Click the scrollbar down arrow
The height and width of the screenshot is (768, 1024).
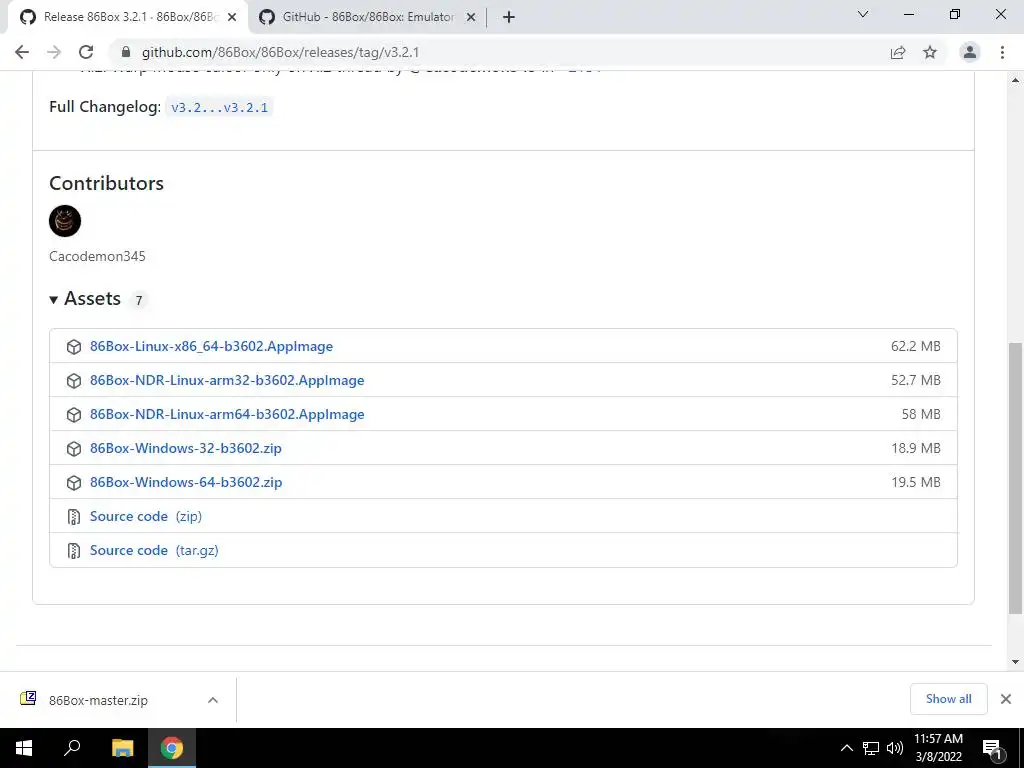(x=1016, y=662)
